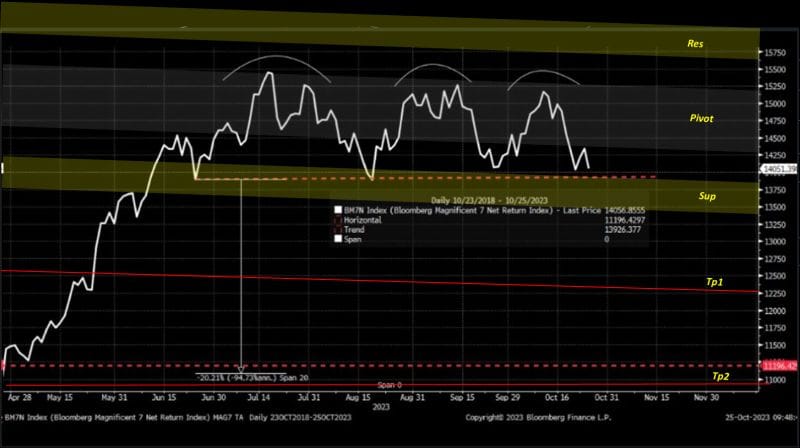Click the 11500 y-axis label
The width and height of the screenshot is (800, 448).
click(x=776, y=345)
